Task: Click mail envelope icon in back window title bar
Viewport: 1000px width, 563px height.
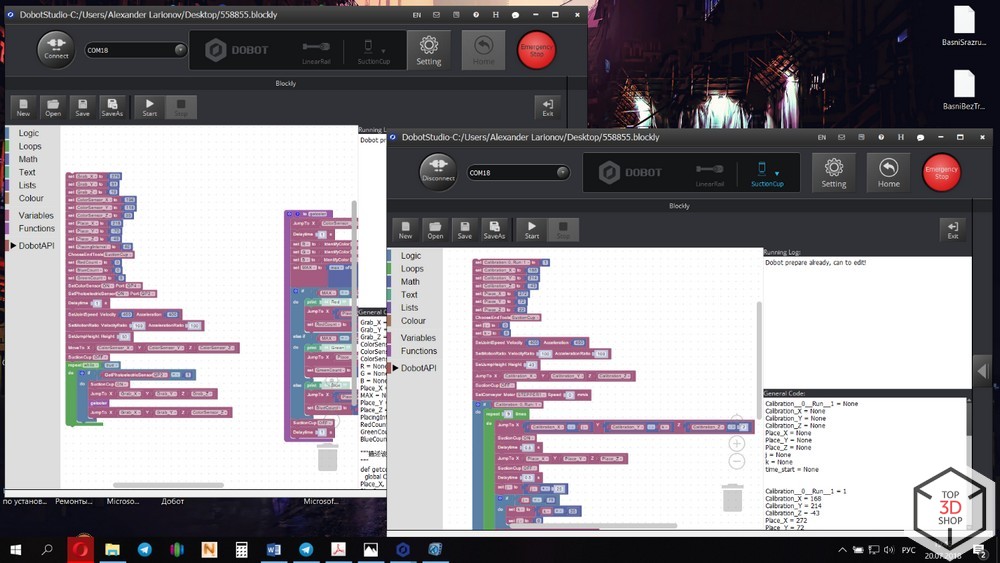Action: [436, 15]
